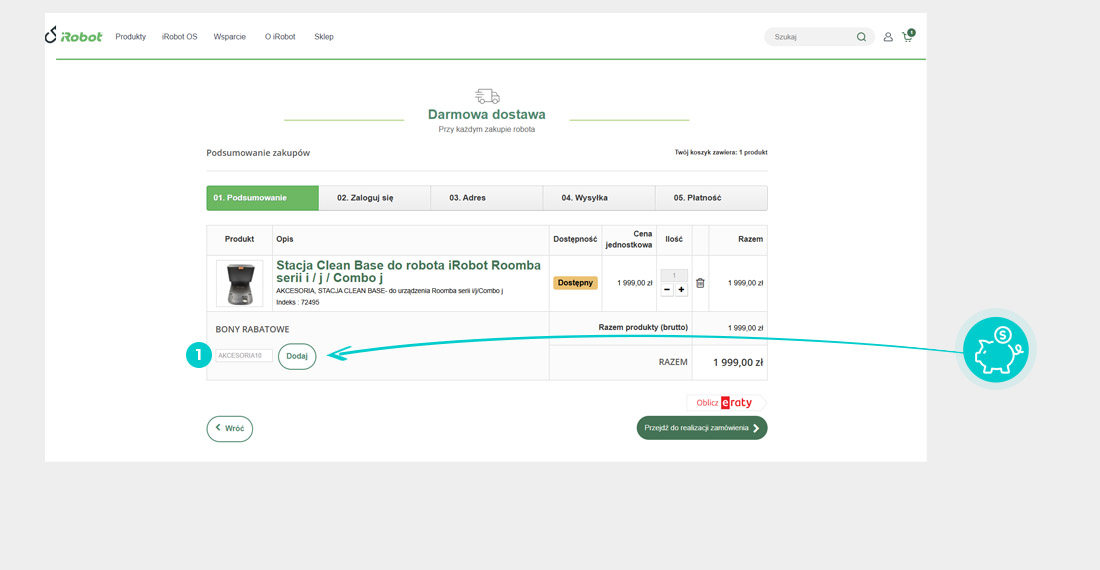
Task: Click the Oblicz eRaty button
Action: tap(725, 402)
